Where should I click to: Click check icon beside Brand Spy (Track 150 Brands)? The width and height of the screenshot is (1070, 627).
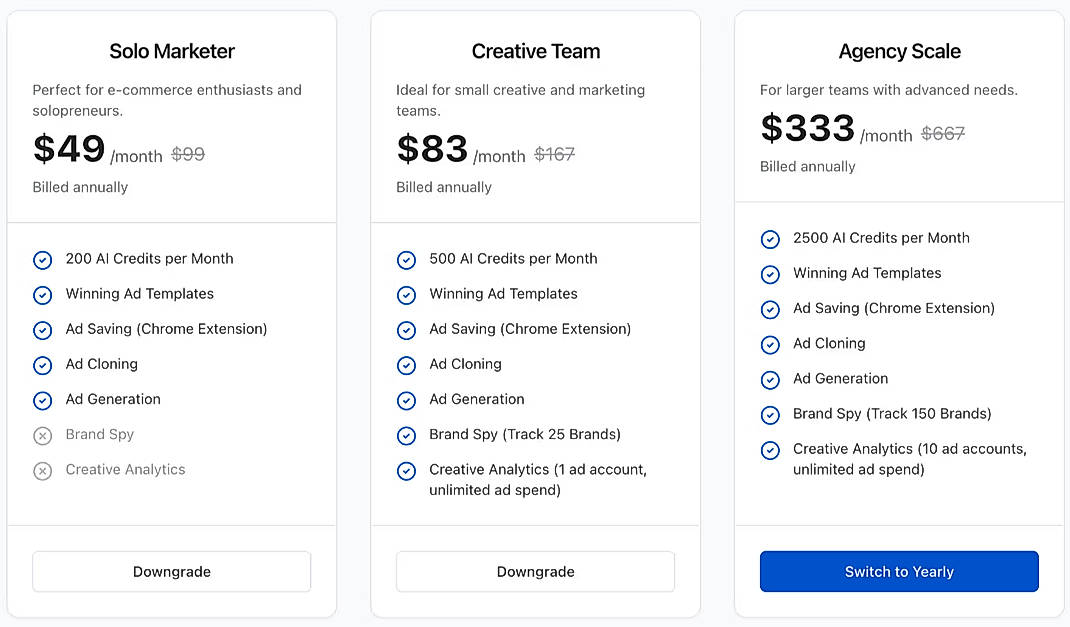click(770, 415)
